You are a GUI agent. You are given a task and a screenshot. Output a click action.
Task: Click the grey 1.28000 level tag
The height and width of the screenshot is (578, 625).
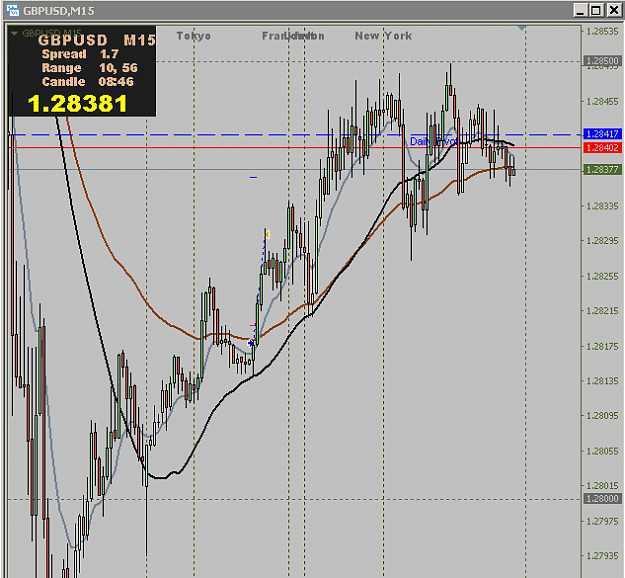[x=602, y=499]
